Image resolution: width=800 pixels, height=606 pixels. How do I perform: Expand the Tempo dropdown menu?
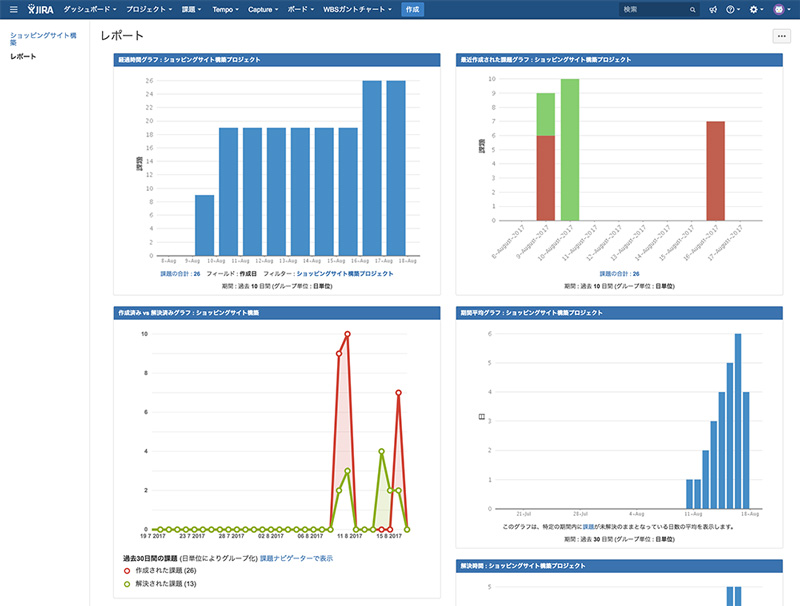tap(226, 9)
